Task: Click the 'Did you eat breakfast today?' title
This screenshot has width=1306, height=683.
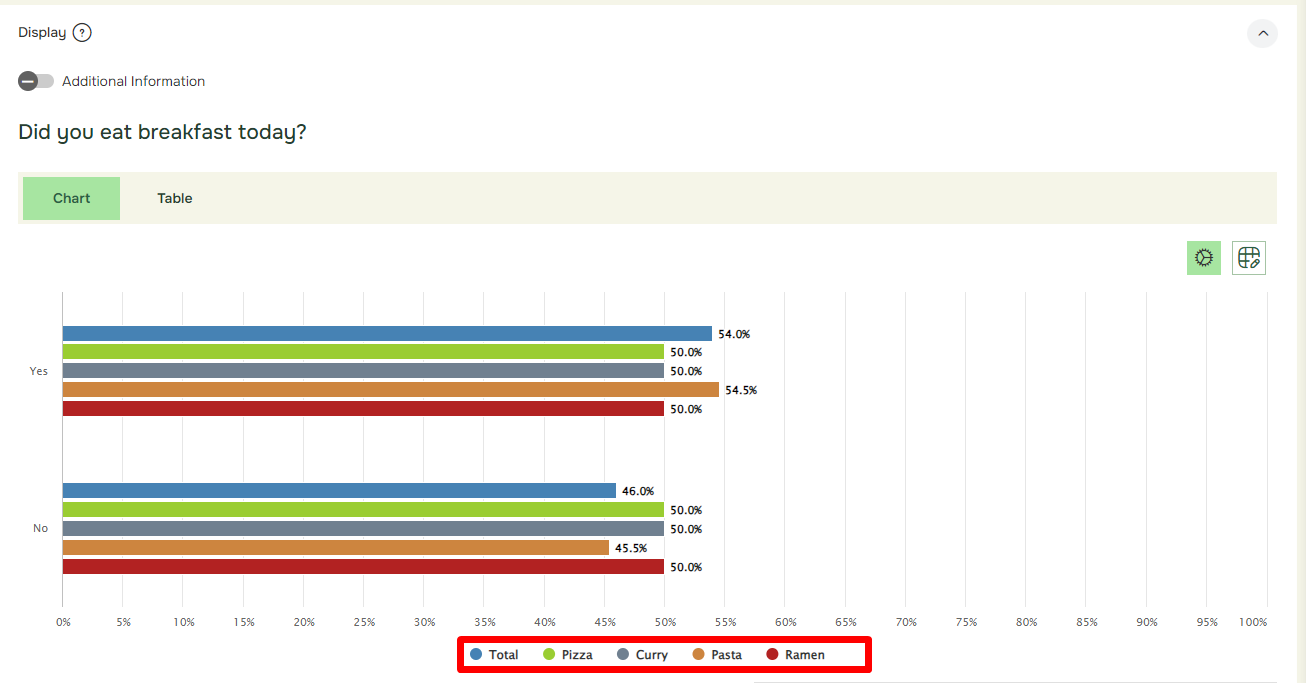Action: coord(162,132)
